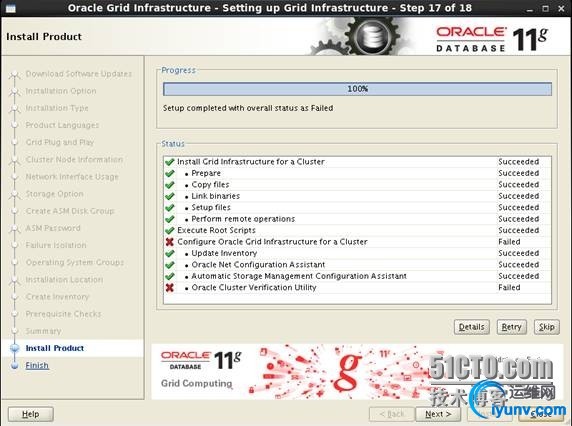Image resolution: width=572 pixels, height=426 pixels.
Task: Click the Install Product step bullet icon
Action: pos(15,348)
